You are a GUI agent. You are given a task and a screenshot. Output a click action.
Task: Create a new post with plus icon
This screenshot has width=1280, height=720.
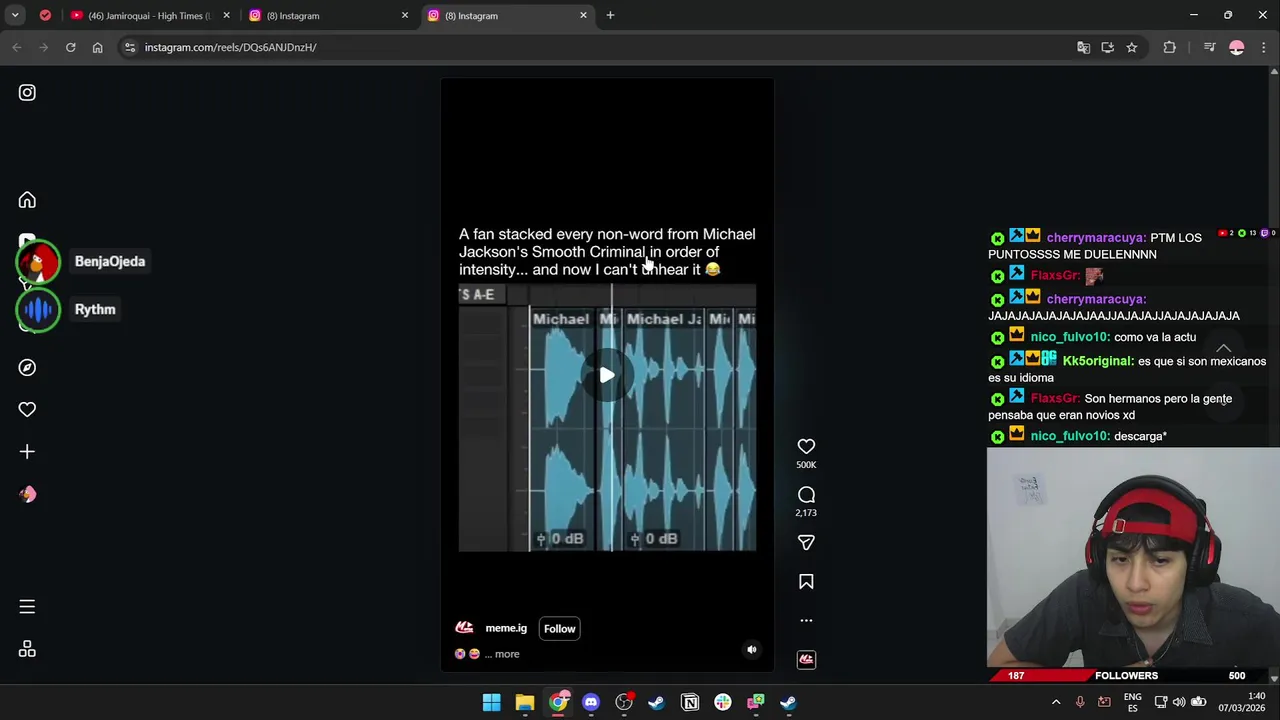(27, 452)
